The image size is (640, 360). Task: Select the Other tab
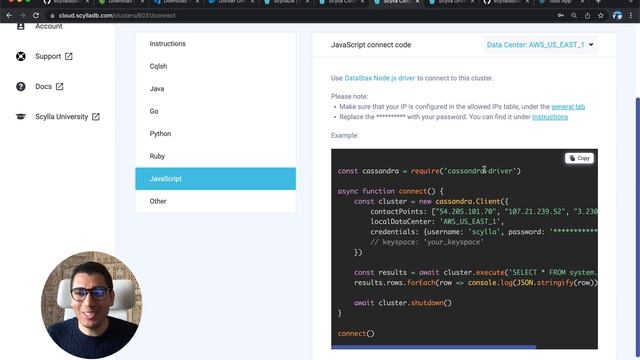coord(216,201)
